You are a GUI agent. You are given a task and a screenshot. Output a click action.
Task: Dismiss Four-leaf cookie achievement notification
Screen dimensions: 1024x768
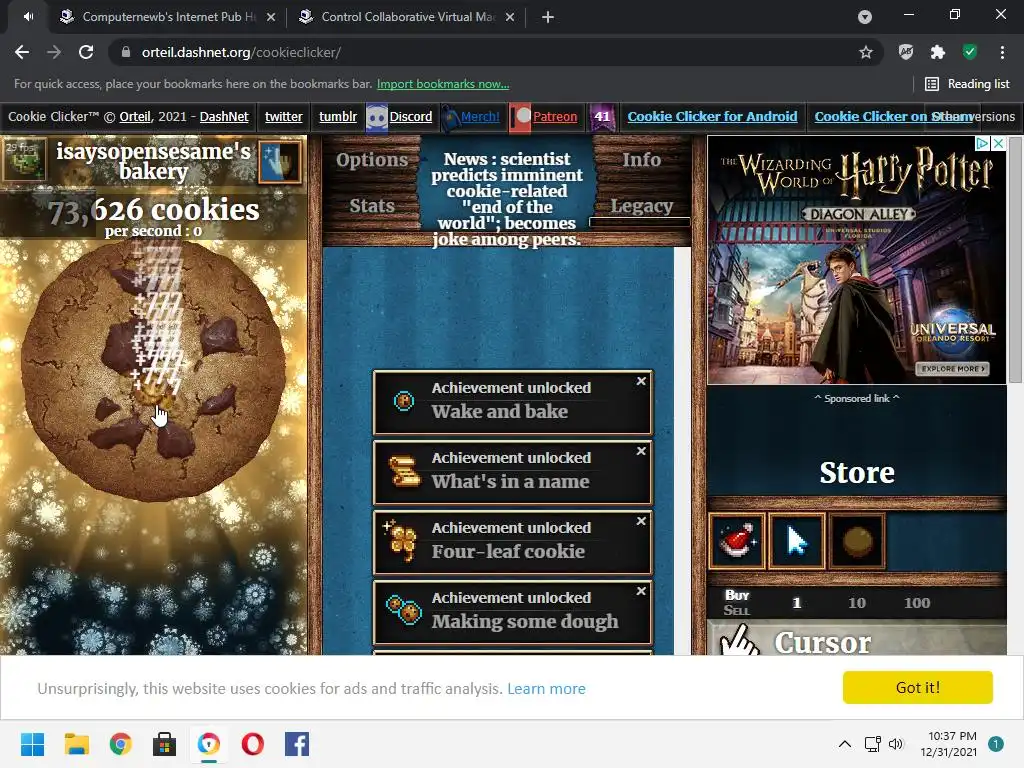tap(641, 520)
